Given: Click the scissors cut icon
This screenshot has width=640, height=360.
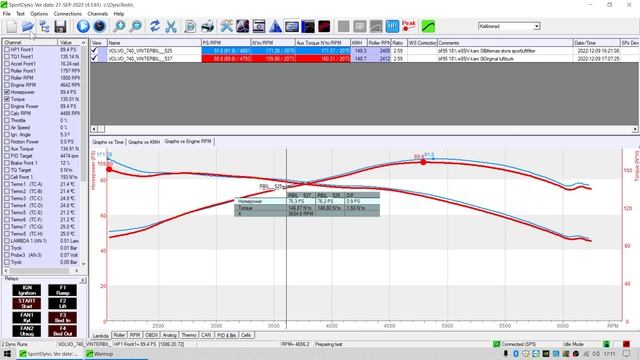Looking at the screenshot, I should point(171,27).
